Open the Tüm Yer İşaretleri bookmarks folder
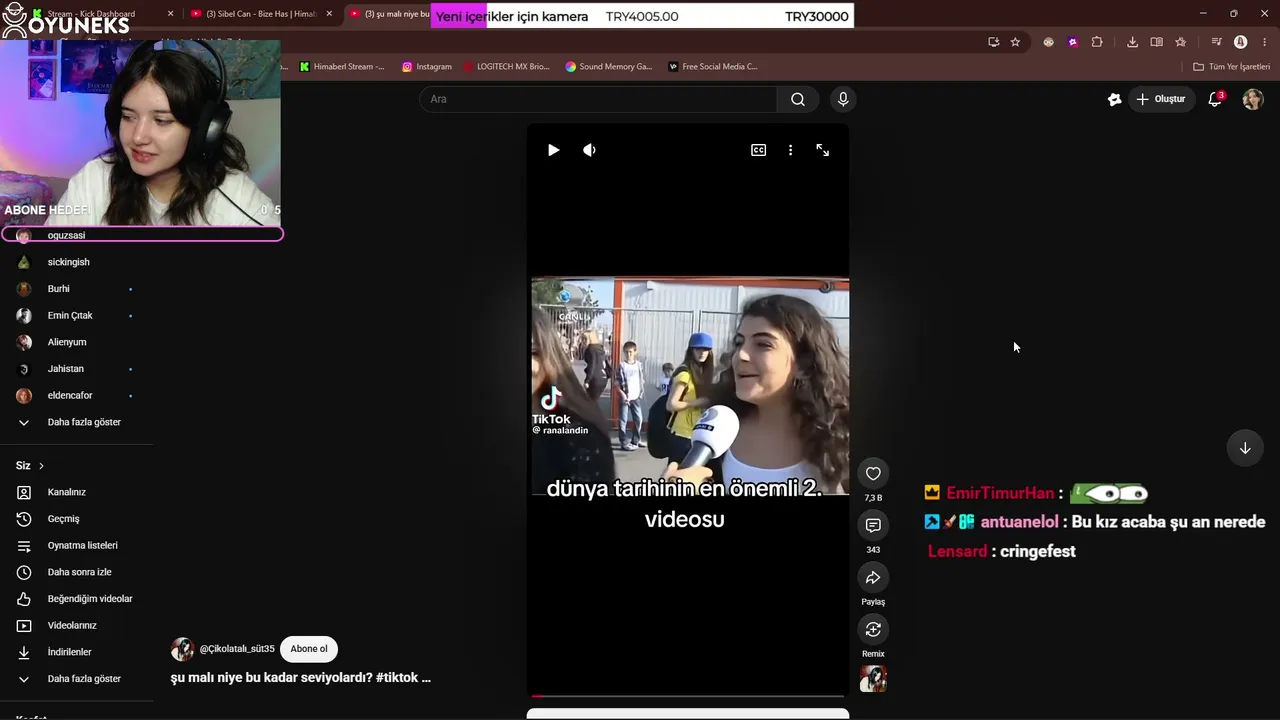Screen dimensions: 1280x720 pyautogui.click(x=1232, y=67)
